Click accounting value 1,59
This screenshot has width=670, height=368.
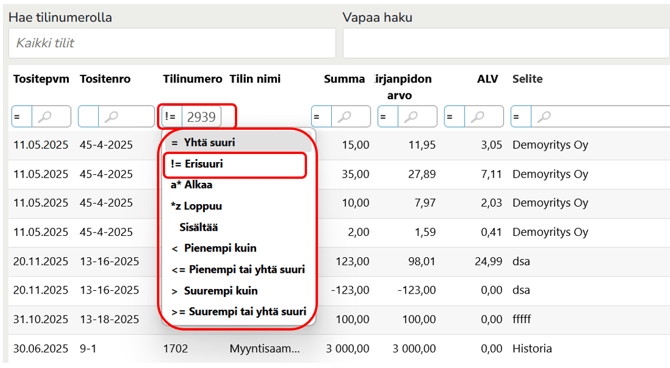point(425,233)
